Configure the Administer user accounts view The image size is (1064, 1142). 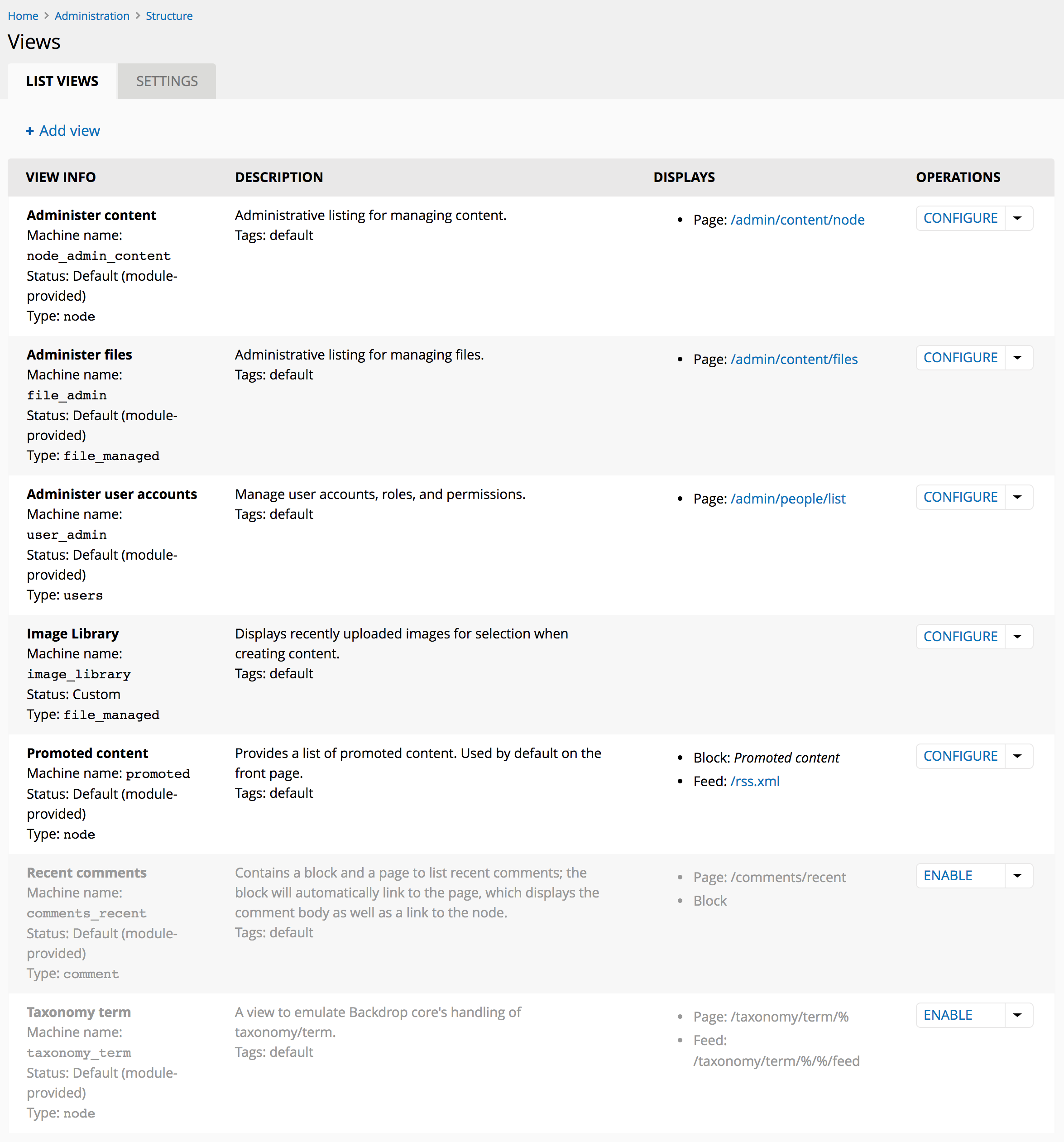(x=960, y=496)
